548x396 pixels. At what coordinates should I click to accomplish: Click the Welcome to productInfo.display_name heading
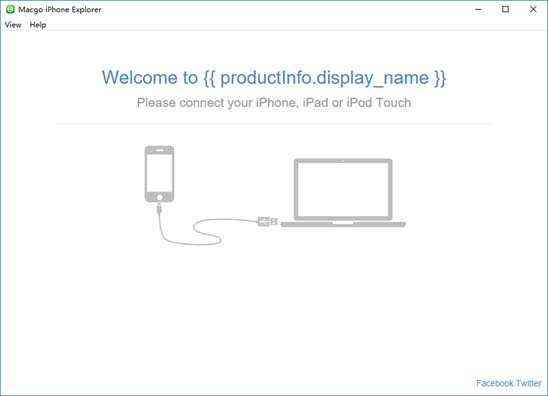(274, 78)
